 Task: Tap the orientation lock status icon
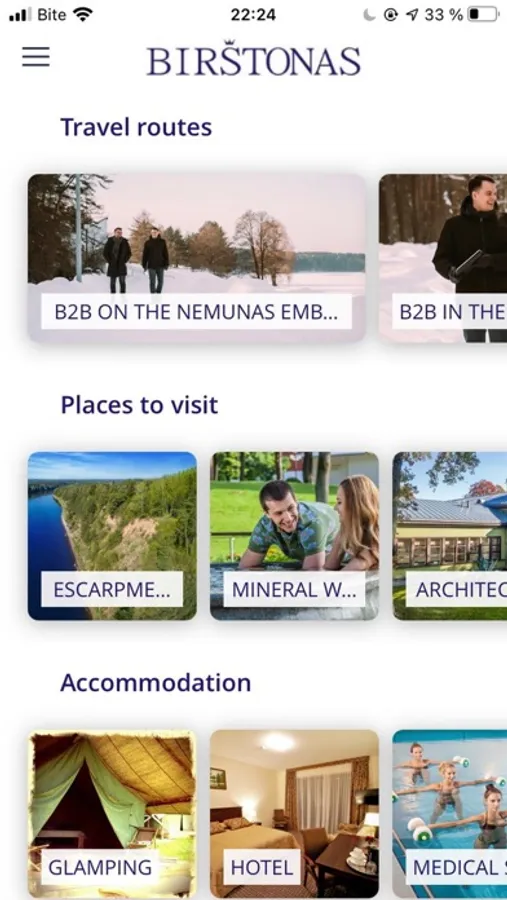coord(390,15)
